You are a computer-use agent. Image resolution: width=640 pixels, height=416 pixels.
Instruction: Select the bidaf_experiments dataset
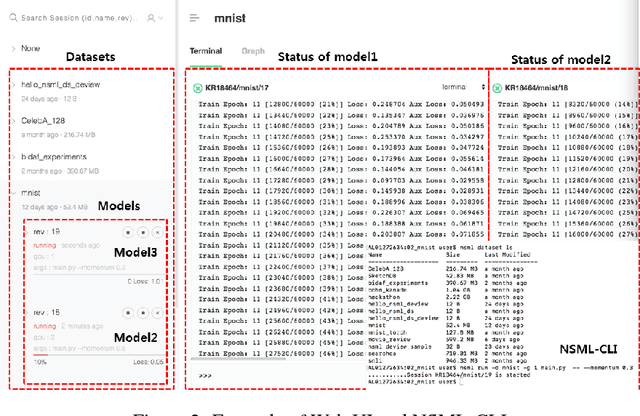(58, 157)
